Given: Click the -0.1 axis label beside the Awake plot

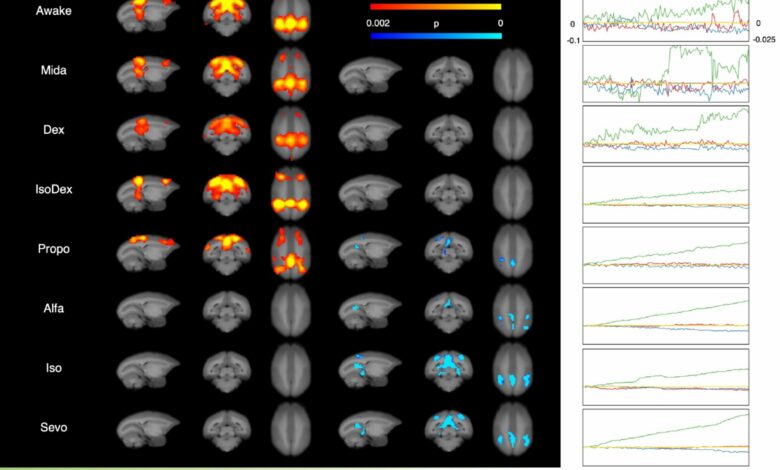Looking at the screenshot, I should pyautogui.click(x=573, y=40).
